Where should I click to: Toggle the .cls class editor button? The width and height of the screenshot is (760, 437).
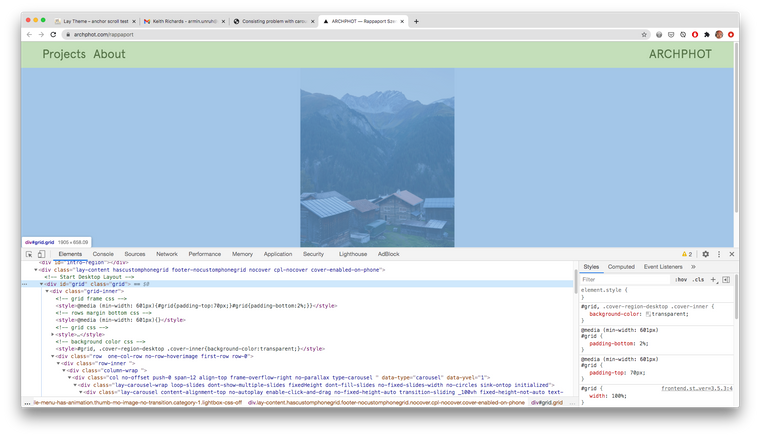point(698,280)
